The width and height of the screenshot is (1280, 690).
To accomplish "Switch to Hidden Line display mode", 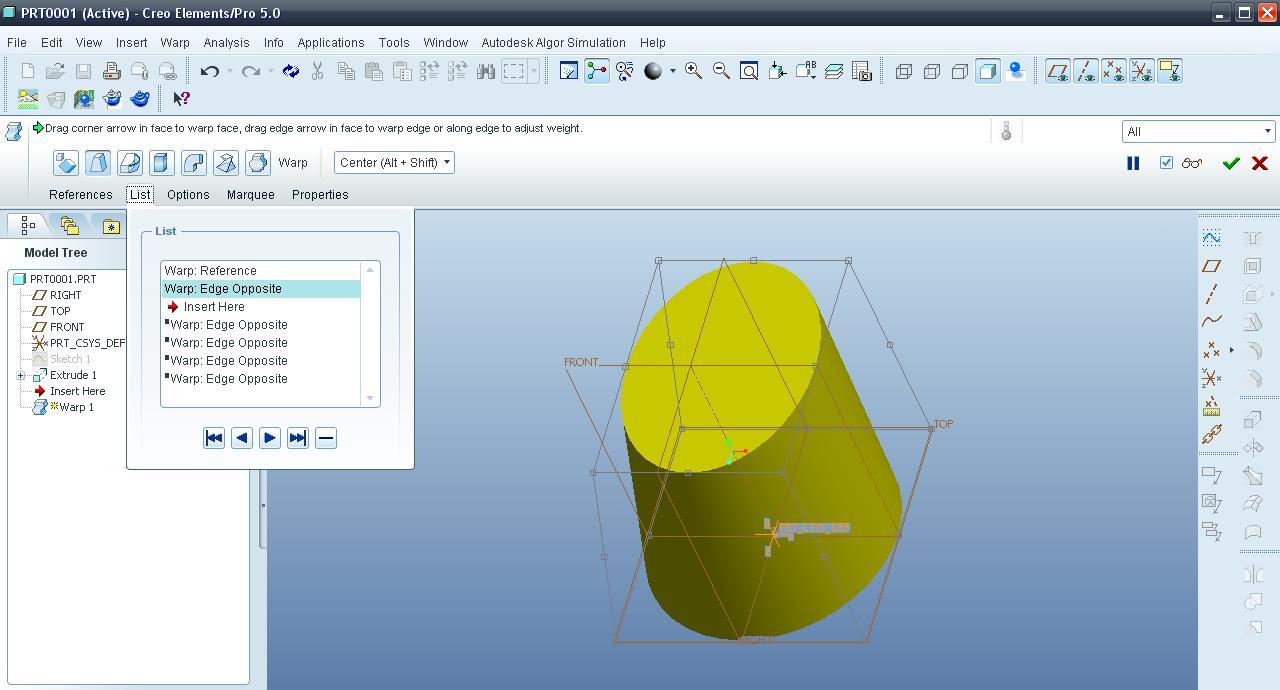I will (x=932, y=71).
